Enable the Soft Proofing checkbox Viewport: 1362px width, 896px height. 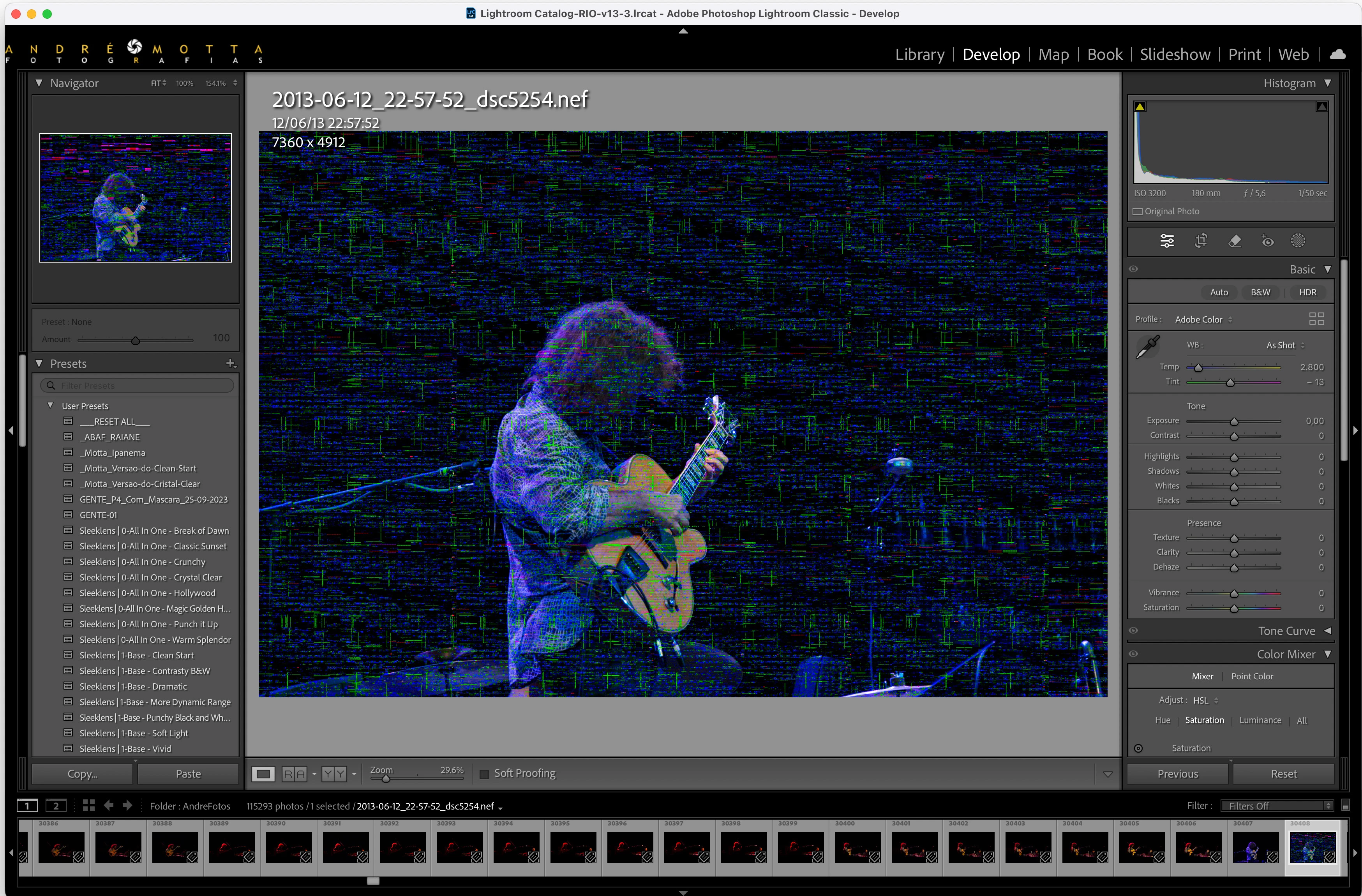tap(484, 774)
